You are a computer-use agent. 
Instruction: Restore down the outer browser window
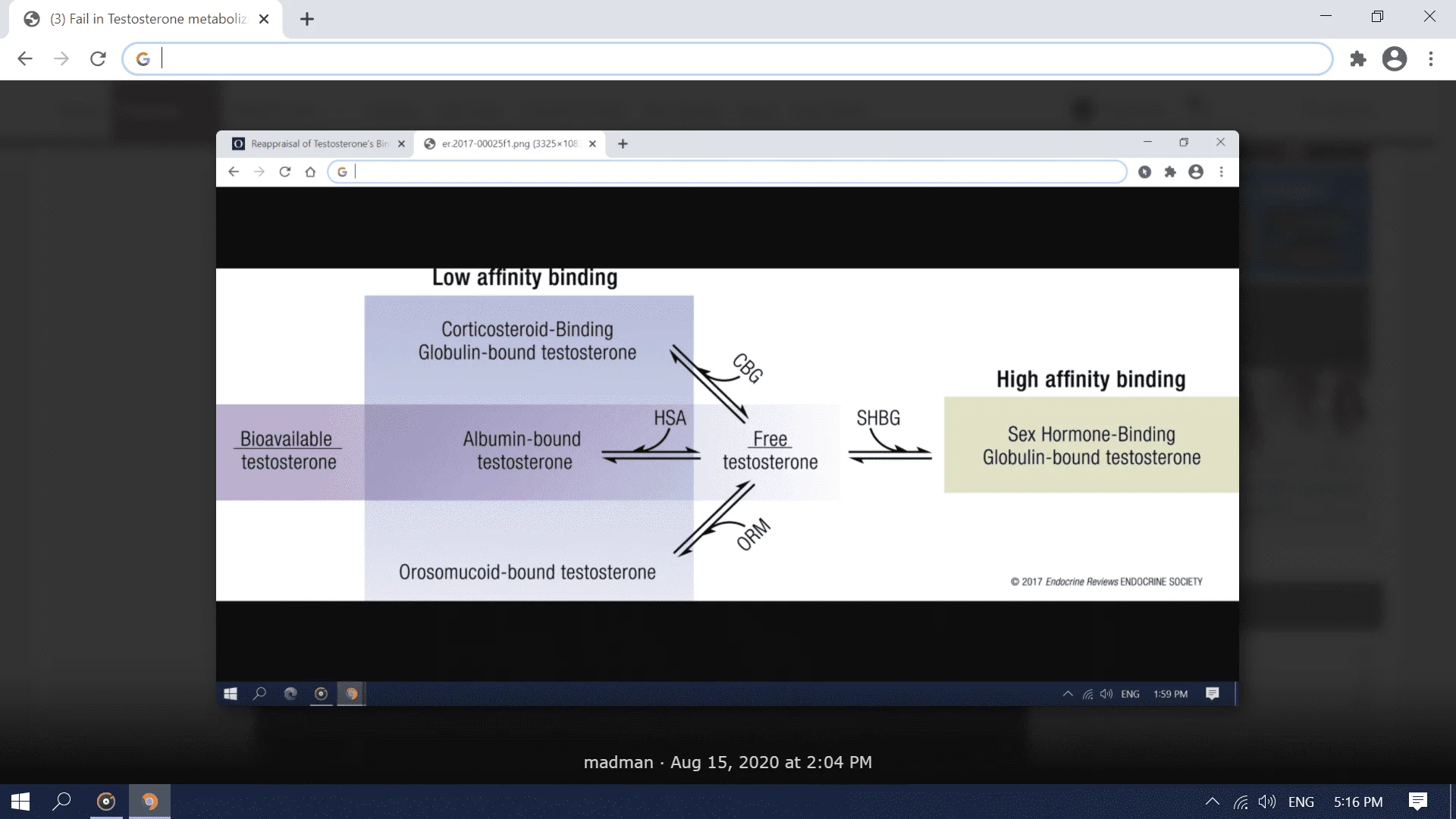(1377, 16)
